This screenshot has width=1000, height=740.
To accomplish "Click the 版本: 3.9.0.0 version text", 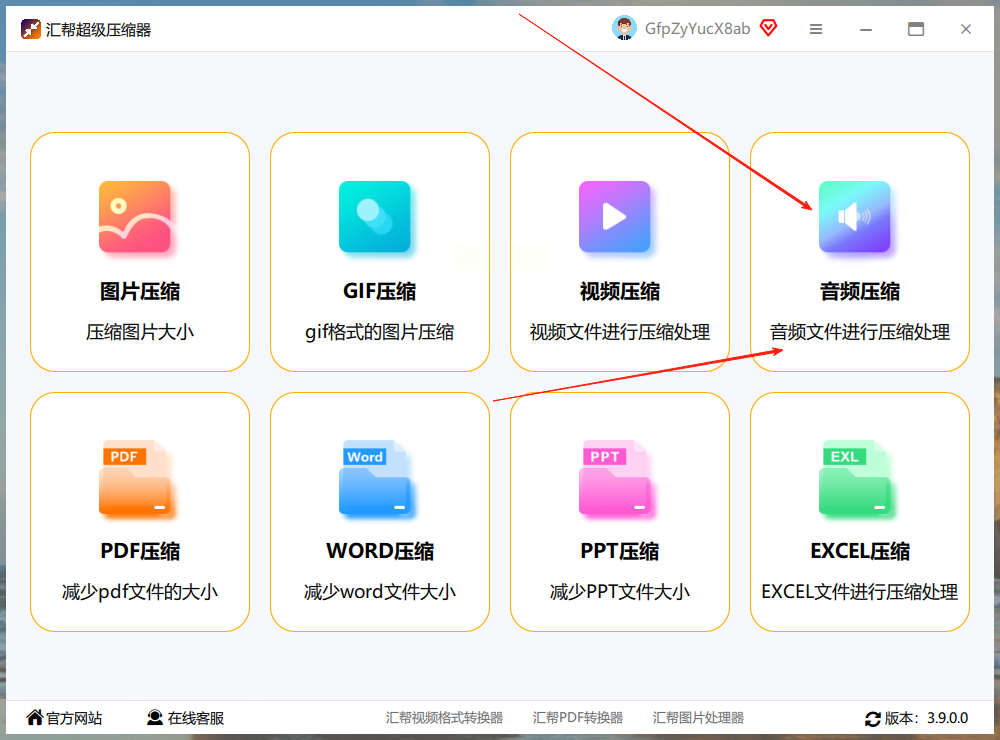I will (x=926, y=718).
